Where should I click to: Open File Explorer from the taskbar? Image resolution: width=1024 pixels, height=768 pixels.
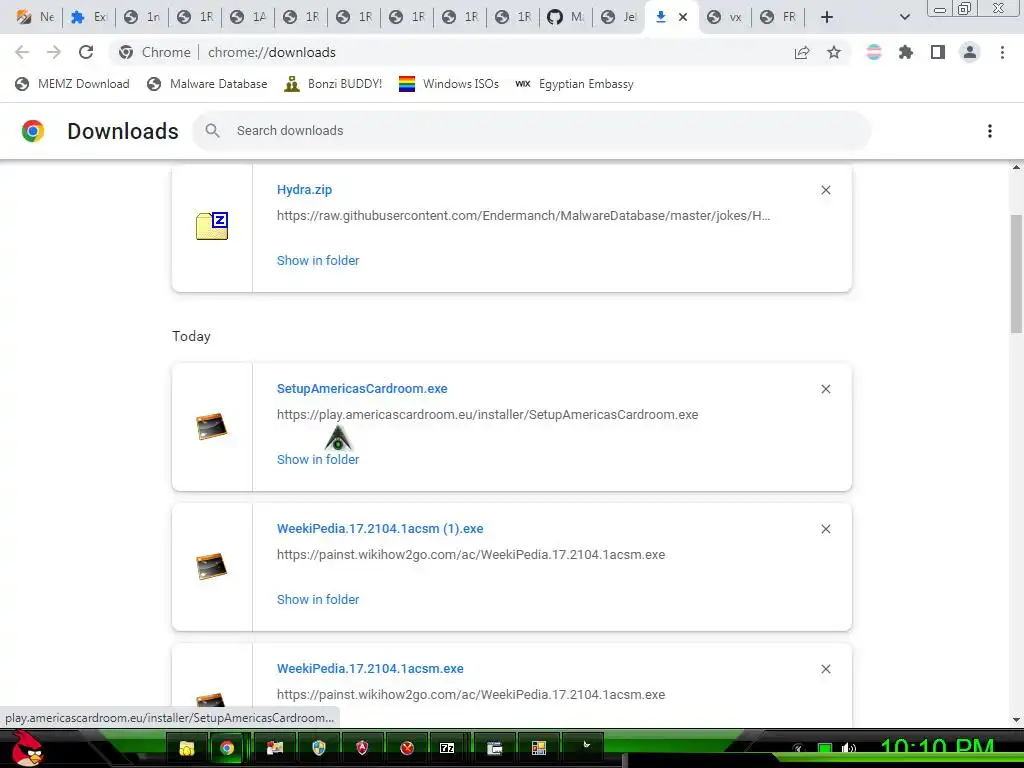tap(187, 748)
